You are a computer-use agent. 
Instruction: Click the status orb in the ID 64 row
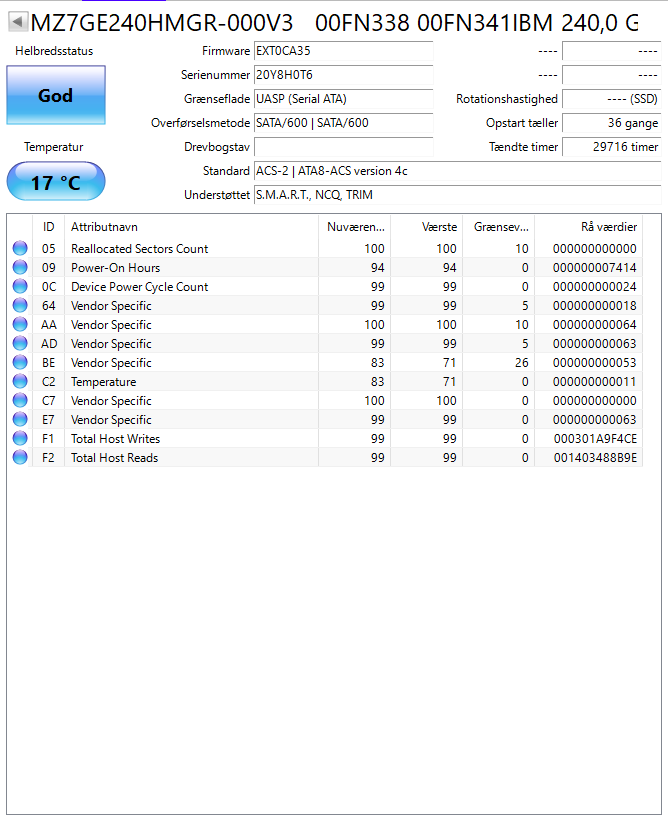20,306
